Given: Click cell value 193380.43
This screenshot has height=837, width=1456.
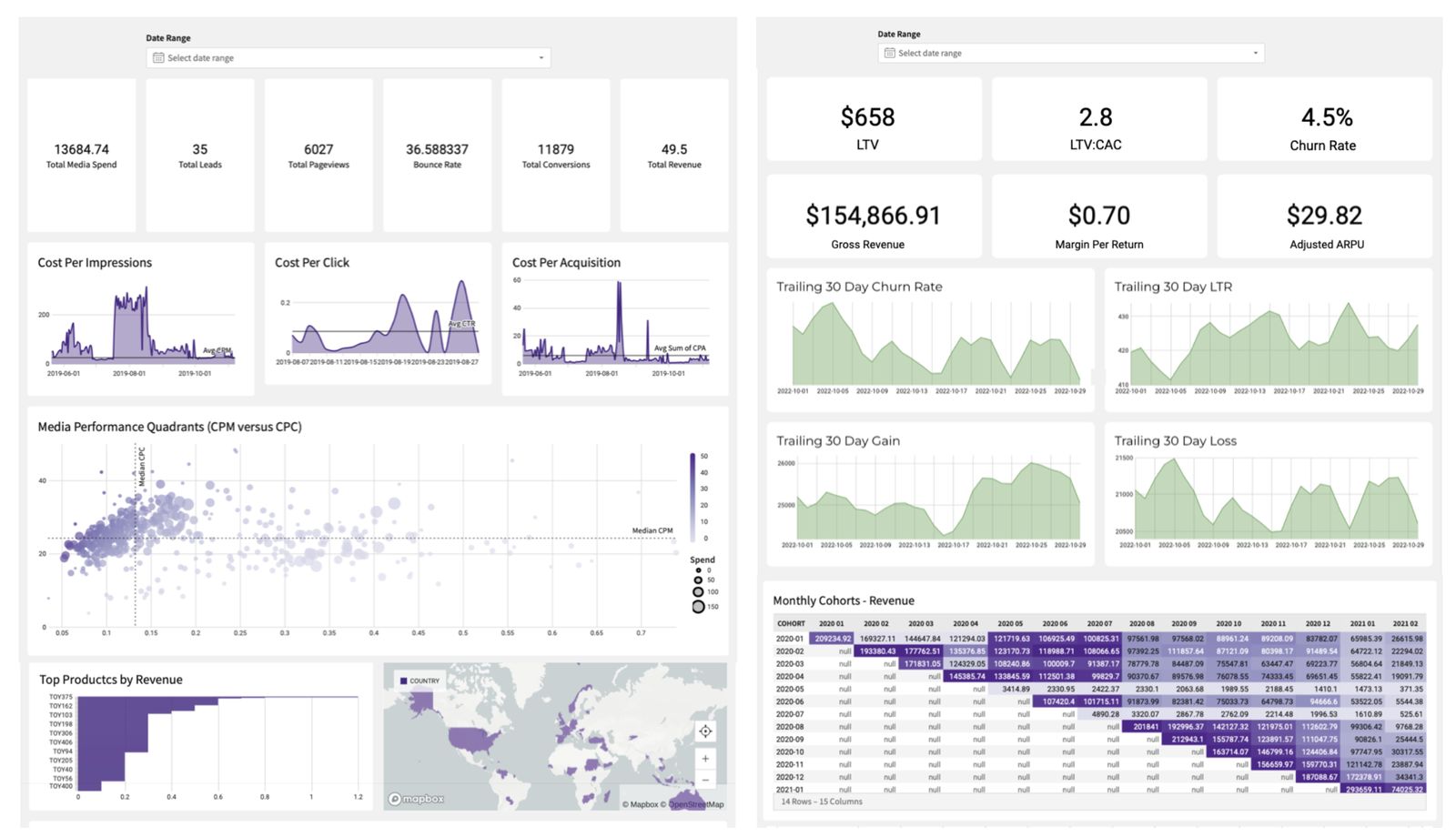Looking at the screenshot, I should 877,651.
